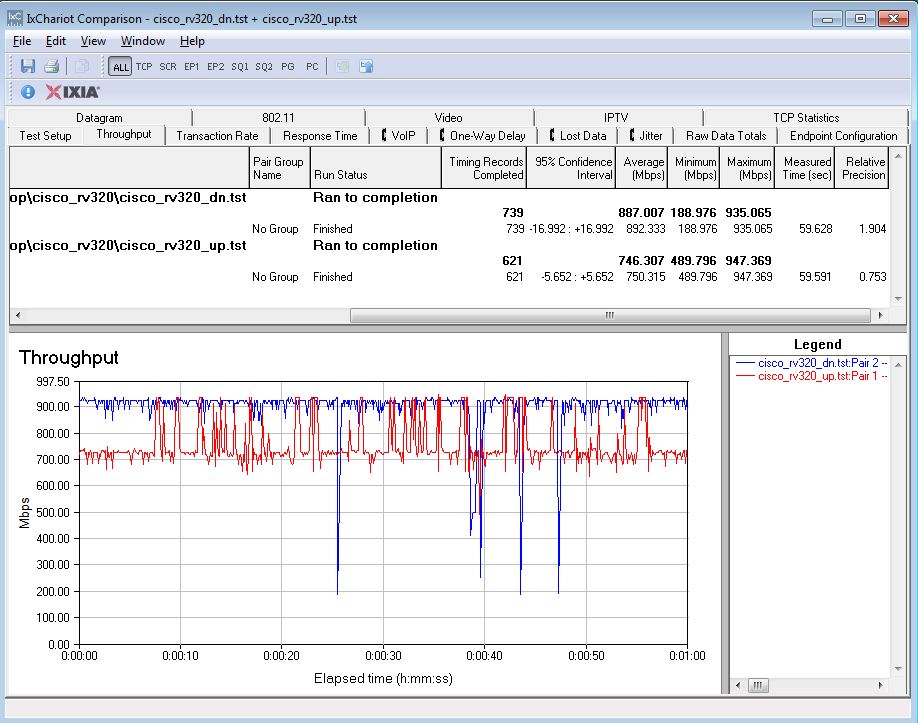The height and width of the screenshot is (723, 918).
Task: Open the Endpoint Configuration tab
Action: (x=843, y=136)
